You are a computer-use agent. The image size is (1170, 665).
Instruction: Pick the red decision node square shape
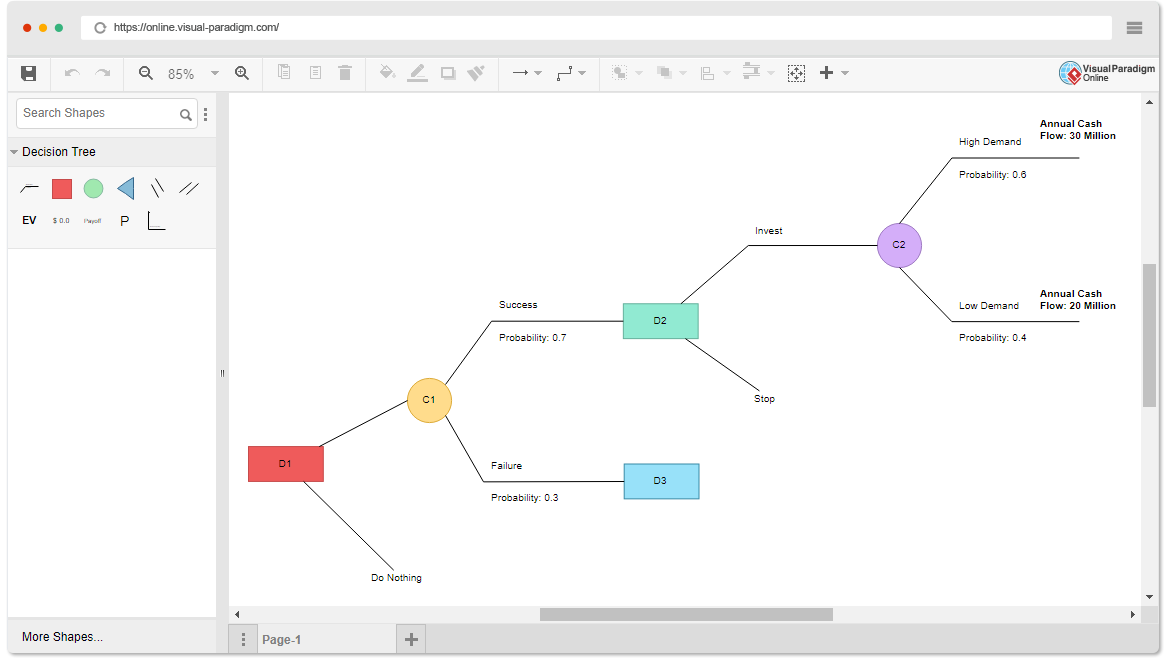[62, 189]
